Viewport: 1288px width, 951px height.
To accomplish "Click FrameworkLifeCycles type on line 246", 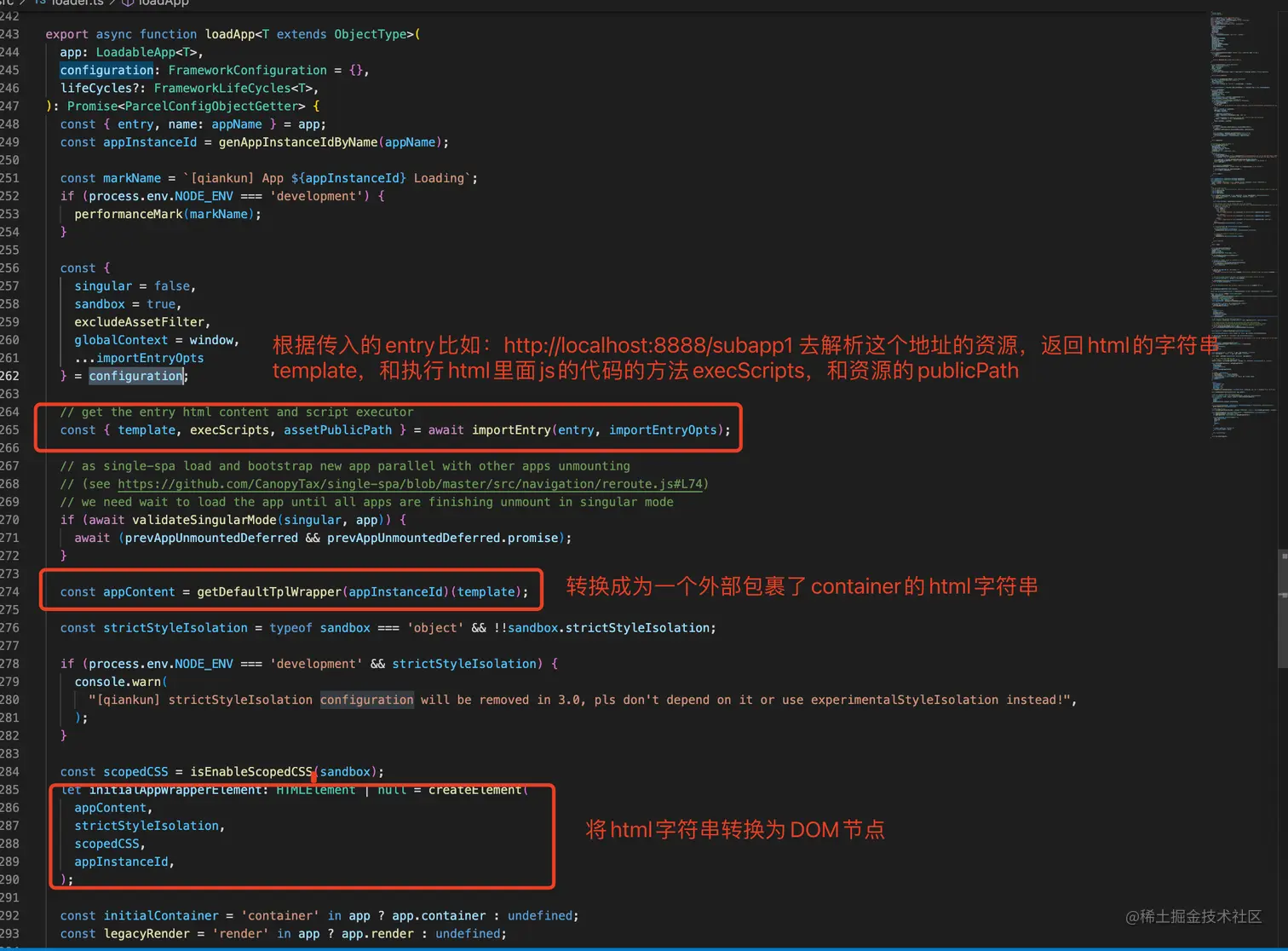I will tap(222, 88).
